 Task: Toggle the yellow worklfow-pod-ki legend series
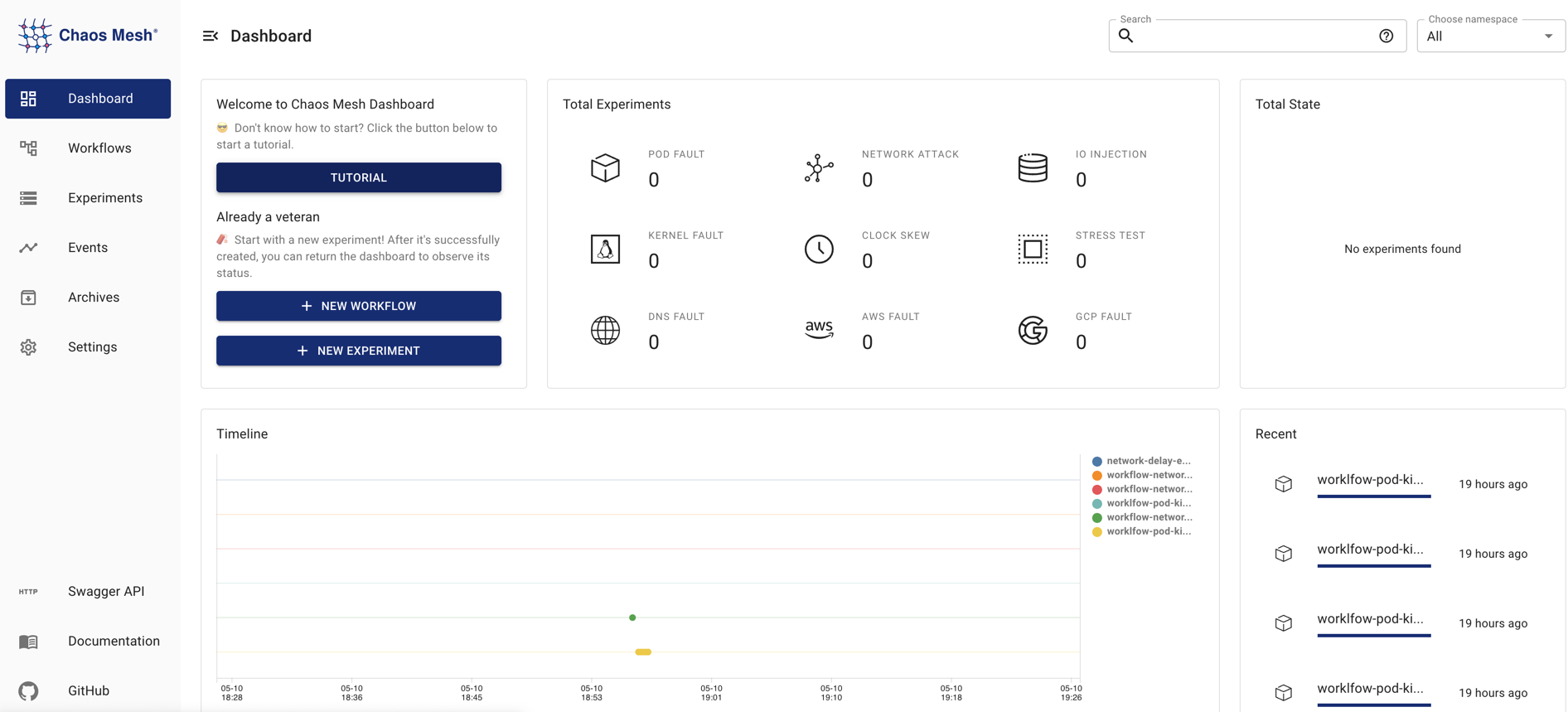tap(1143, 531)
